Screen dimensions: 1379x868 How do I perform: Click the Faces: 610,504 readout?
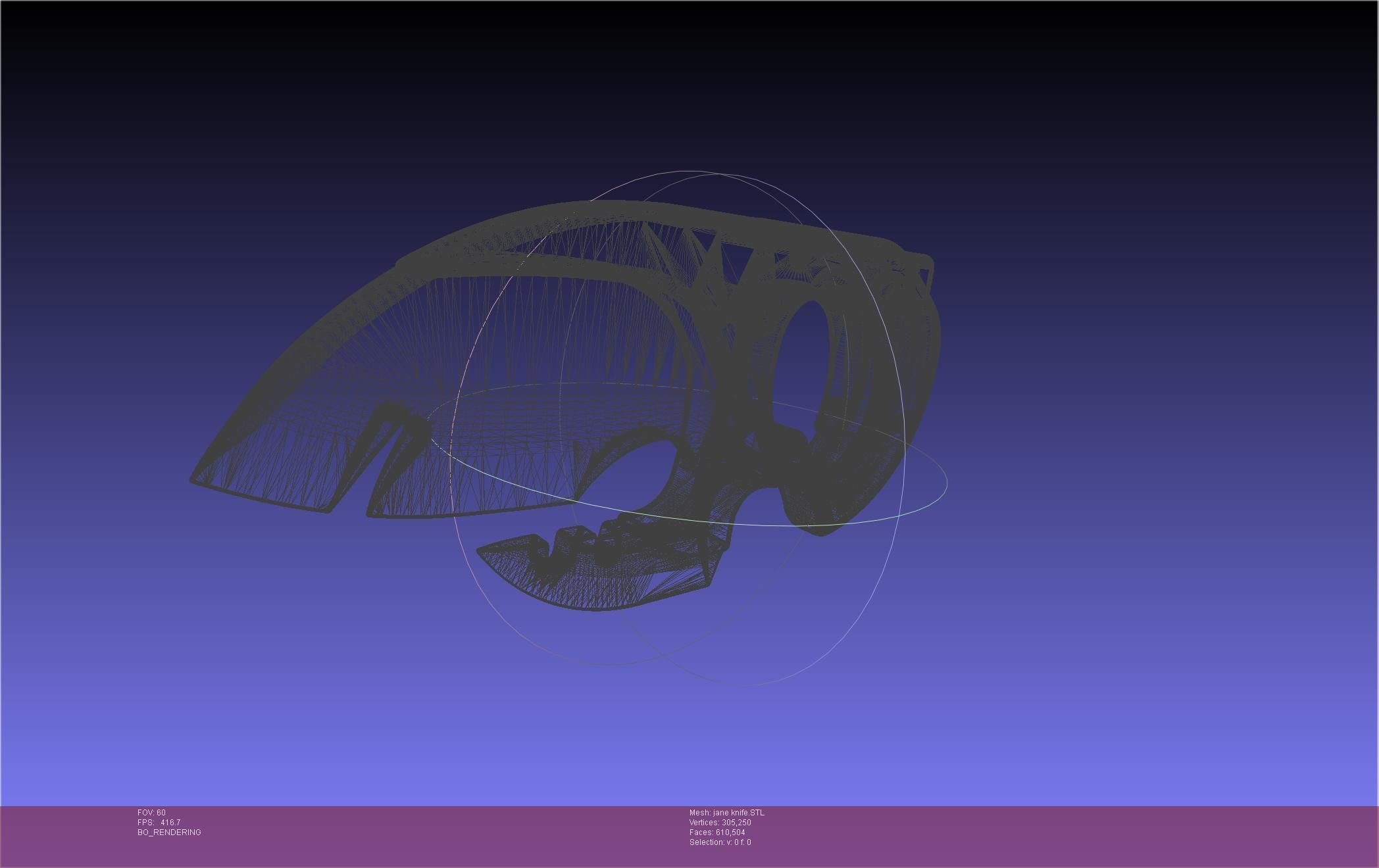717,832
